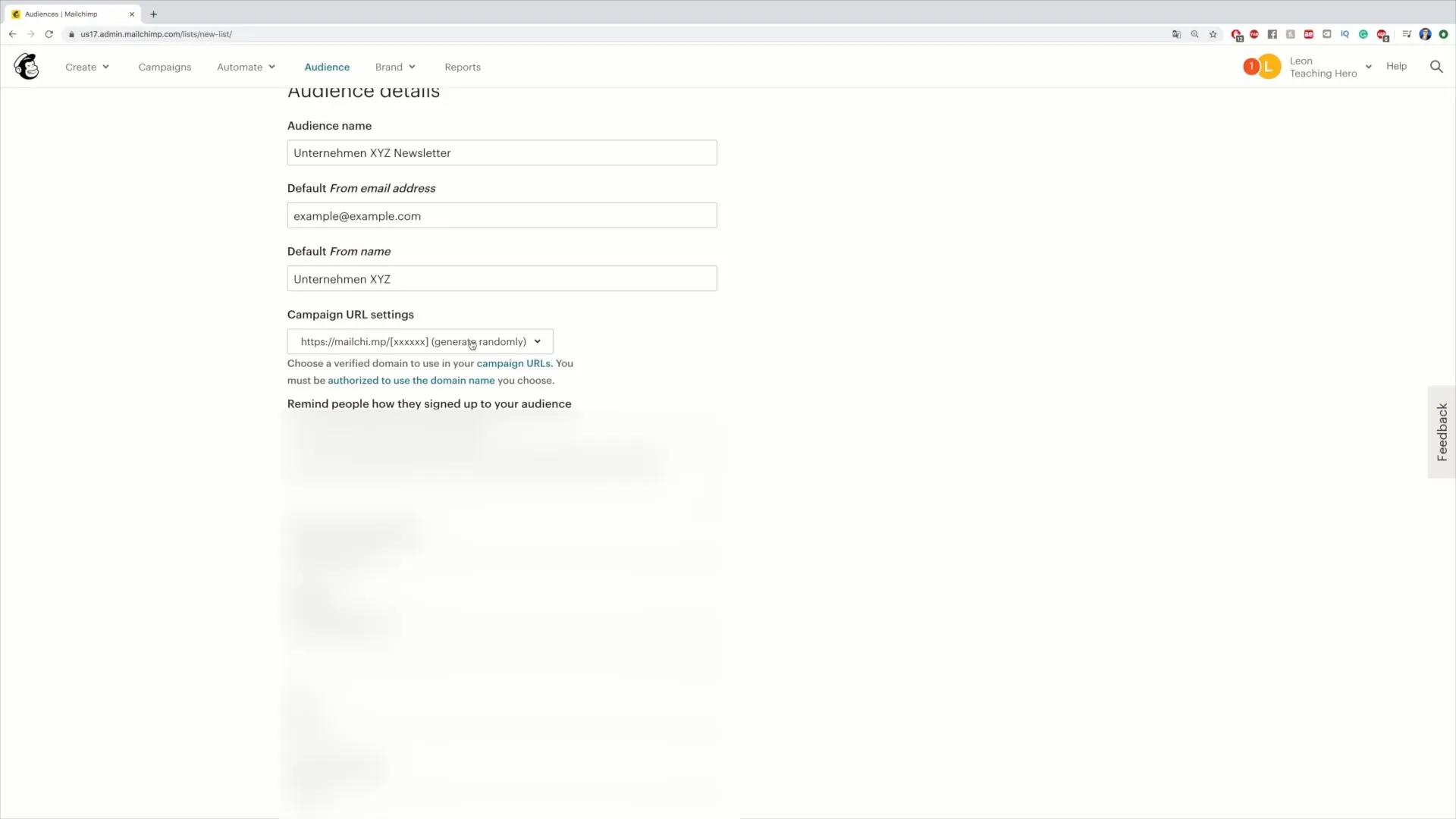Click the back navigation arrow button
The width and height of the screenshot is (1456, 819).
coord(13,34)
